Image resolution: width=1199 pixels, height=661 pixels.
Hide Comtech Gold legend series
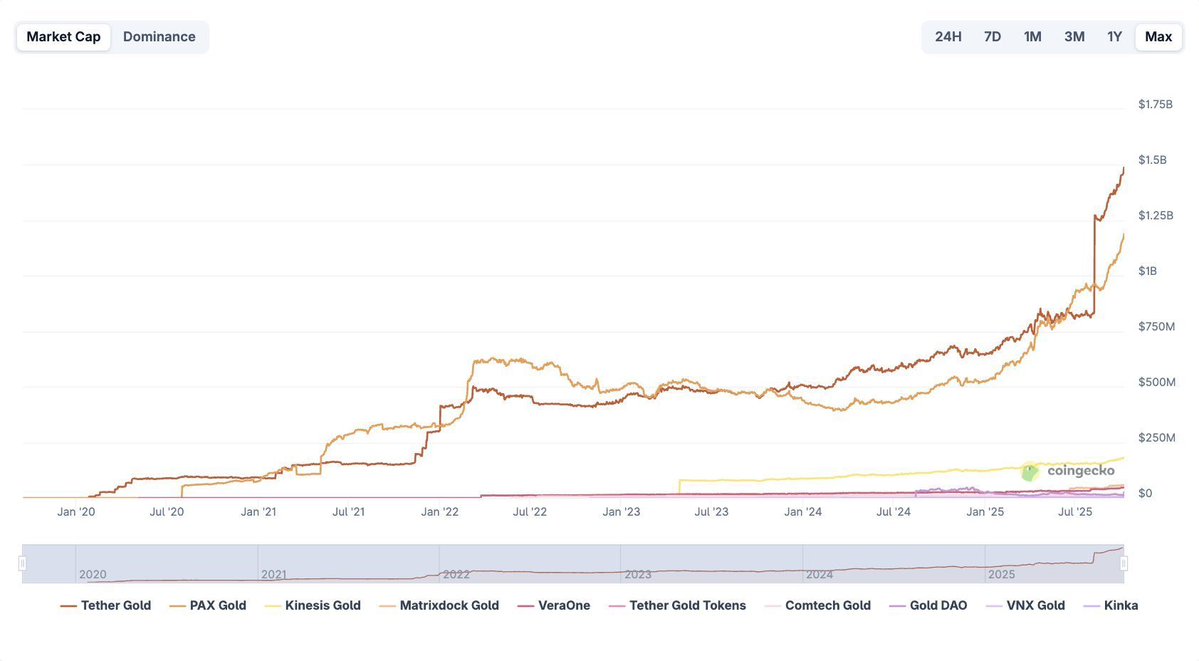818,605
